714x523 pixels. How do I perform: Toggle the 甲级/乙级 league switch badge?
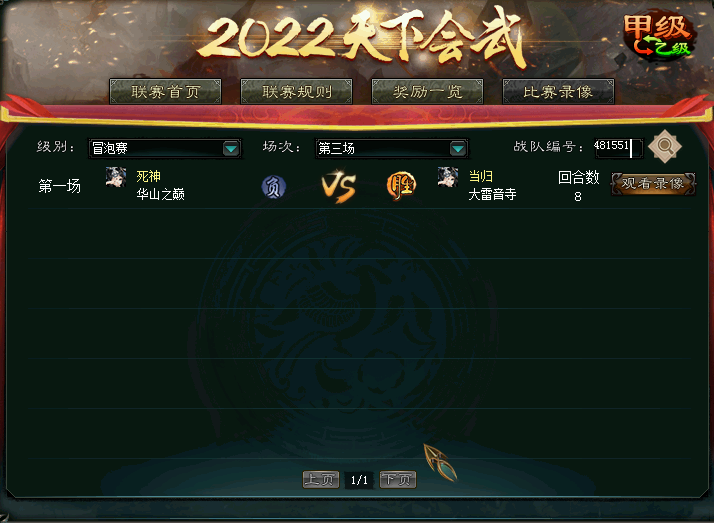click(658, 36)
